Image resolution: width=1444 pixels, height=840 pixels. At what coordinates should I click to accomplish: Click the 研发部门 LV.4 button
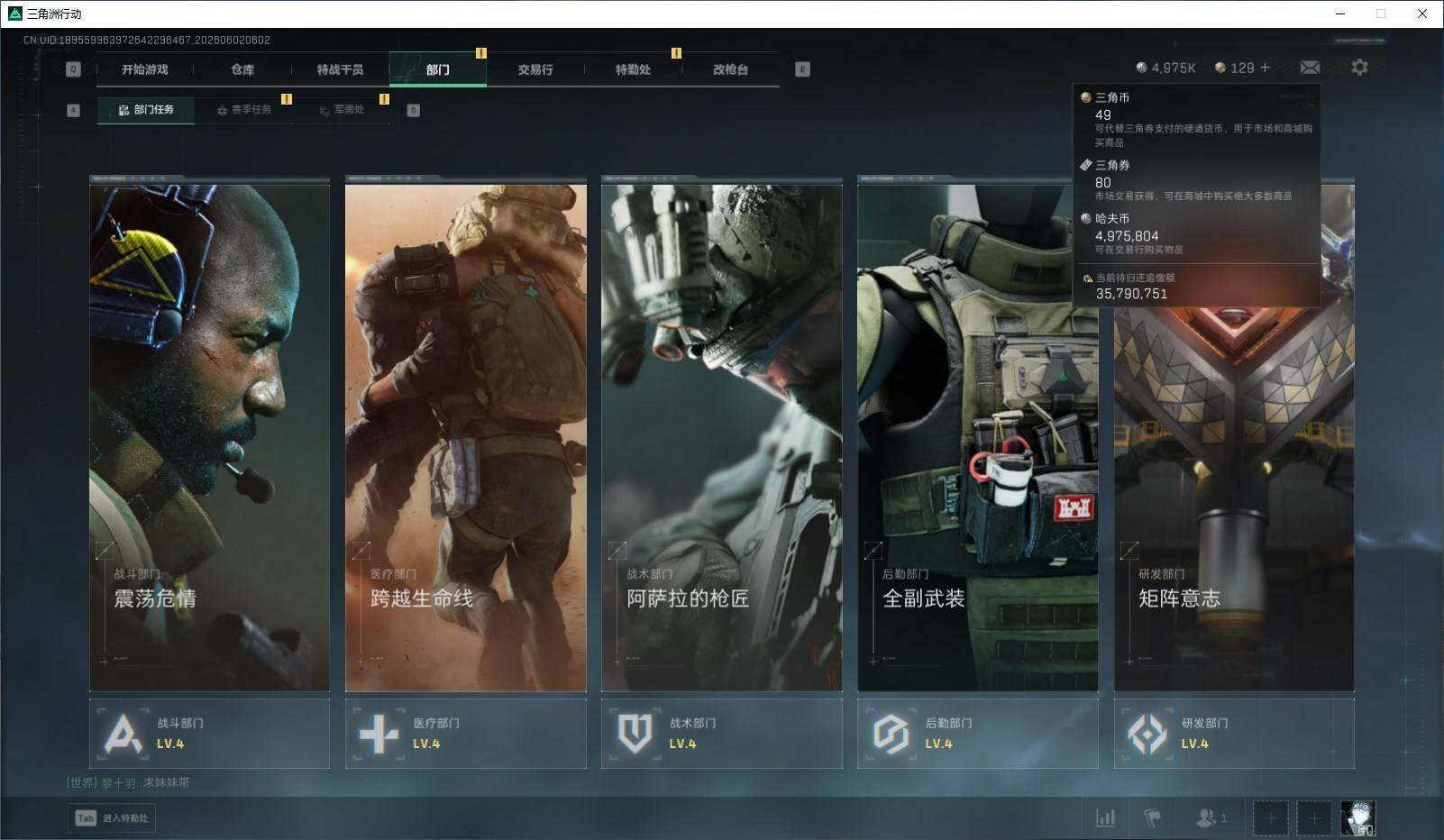(x=1234, y=734)
